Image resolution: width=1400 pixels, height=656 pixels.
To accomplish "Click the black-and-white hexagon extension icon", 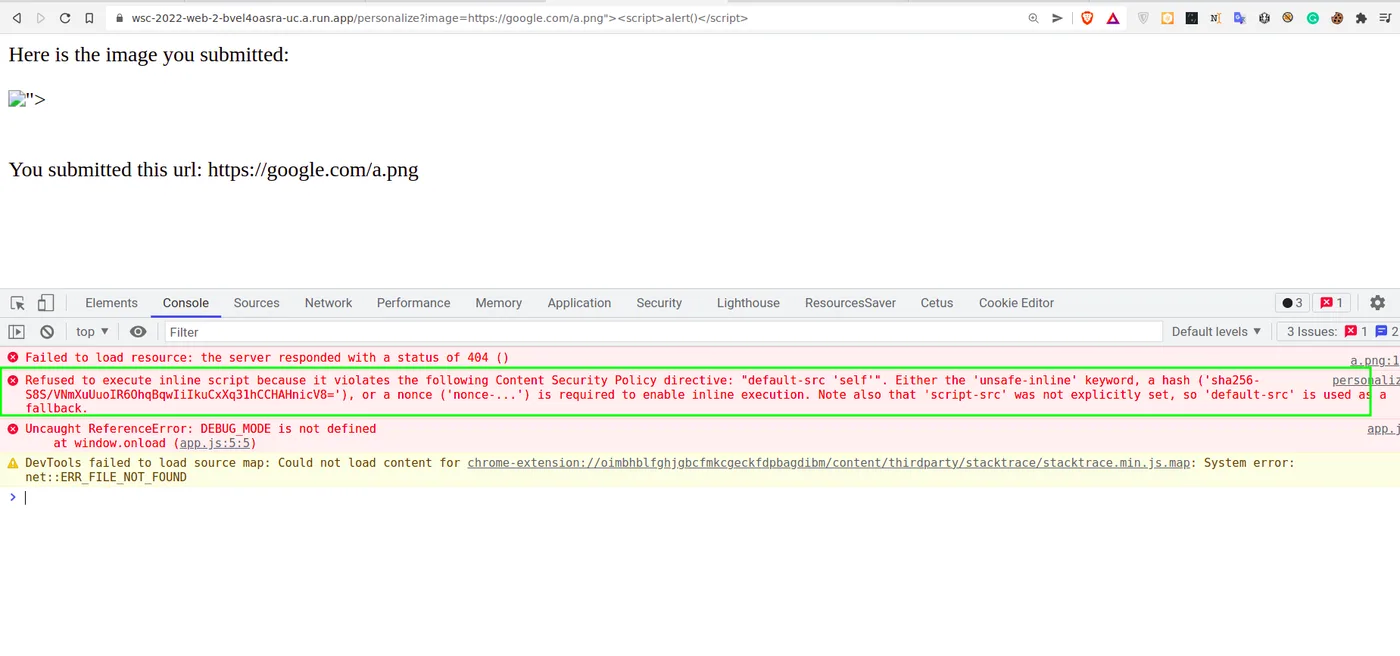I will 1264,18.
